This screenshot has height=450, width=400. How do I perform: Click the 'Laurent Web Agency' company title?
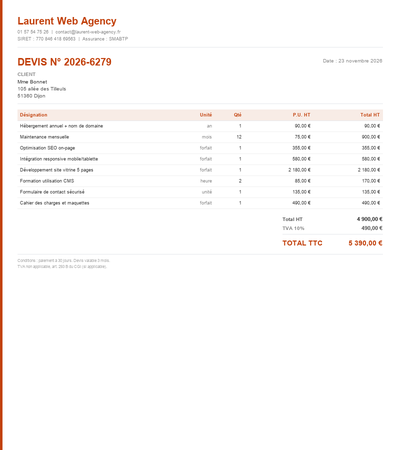click(67, 21)
